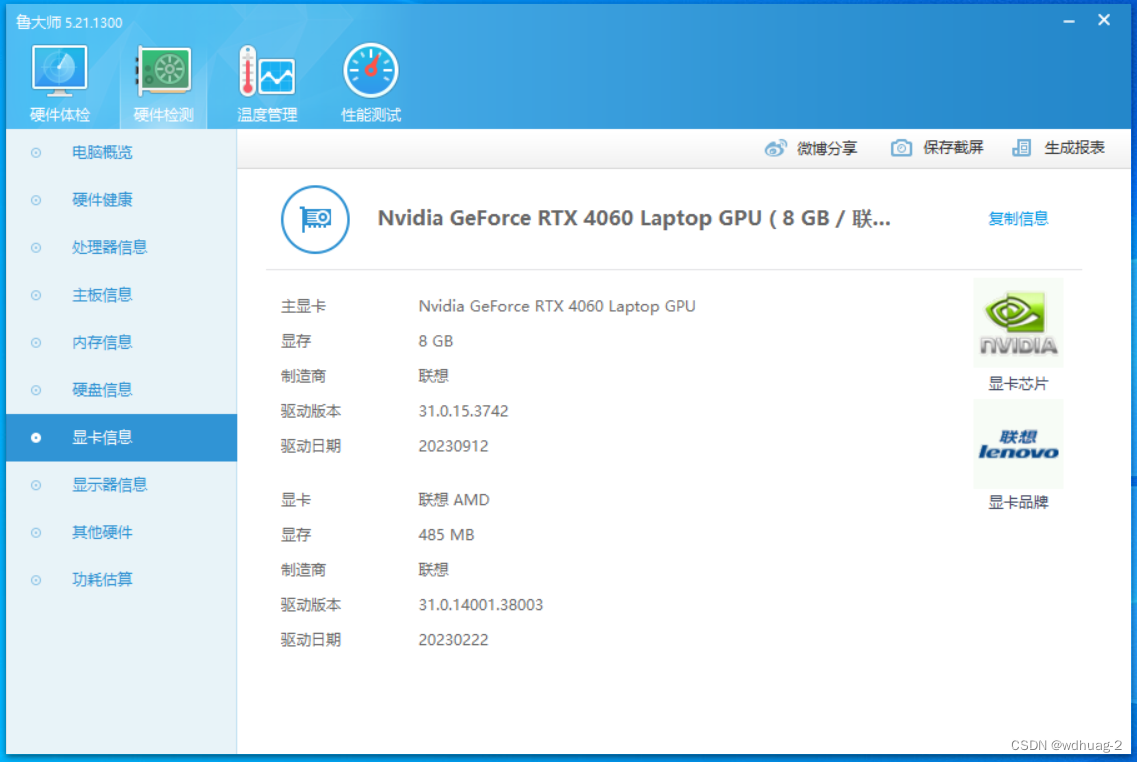Click the report icon for 生成报表

pos(1022,148)
